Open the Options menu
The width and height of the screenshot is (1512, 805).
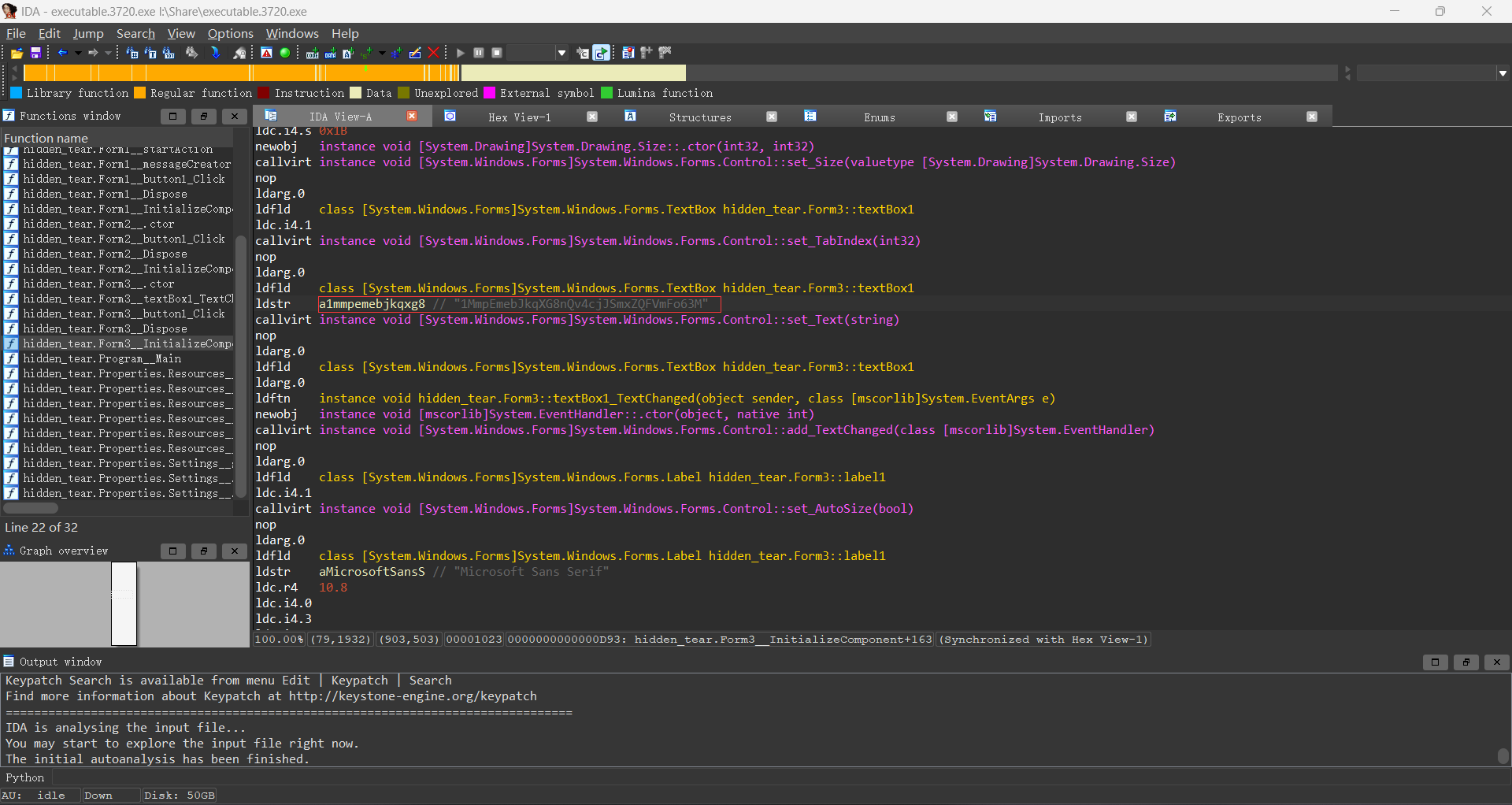coord(230,33)
